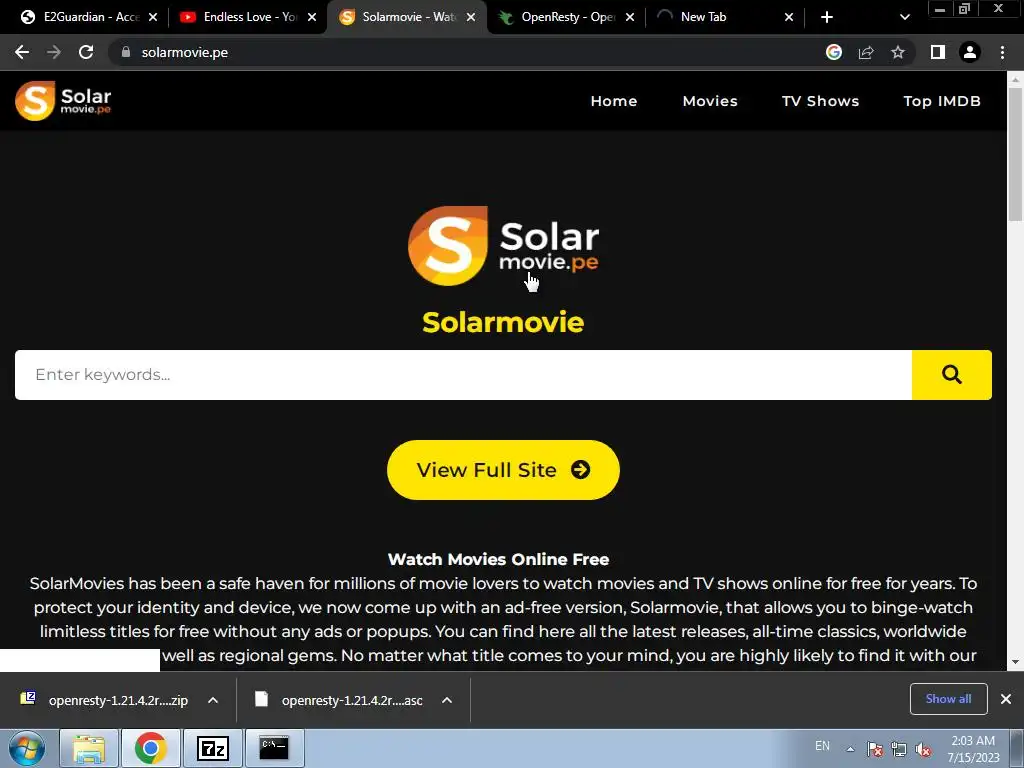Click the scrollbar down arrow
Image resolution: width=1024 pixels, height=768 pixels.
(x=1015, y=662)
